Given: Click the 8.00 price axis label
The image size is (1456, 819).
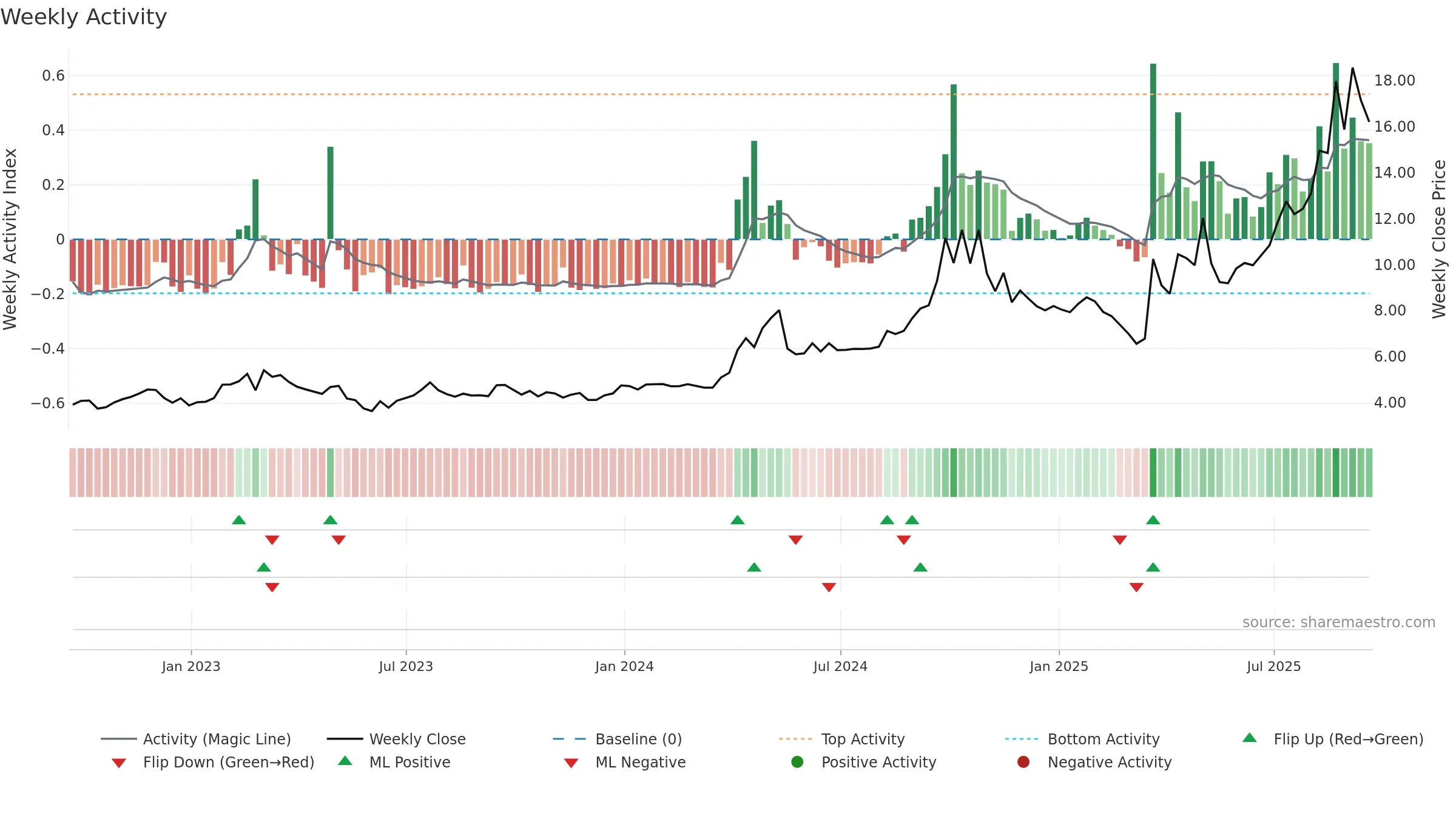Looking at the screenshot, I should tap(1390, 311).
